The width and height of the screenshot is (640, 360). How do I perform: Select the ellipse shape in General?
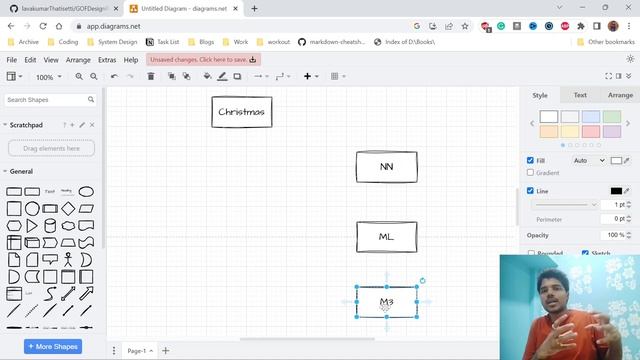click(x=86, y=191)
